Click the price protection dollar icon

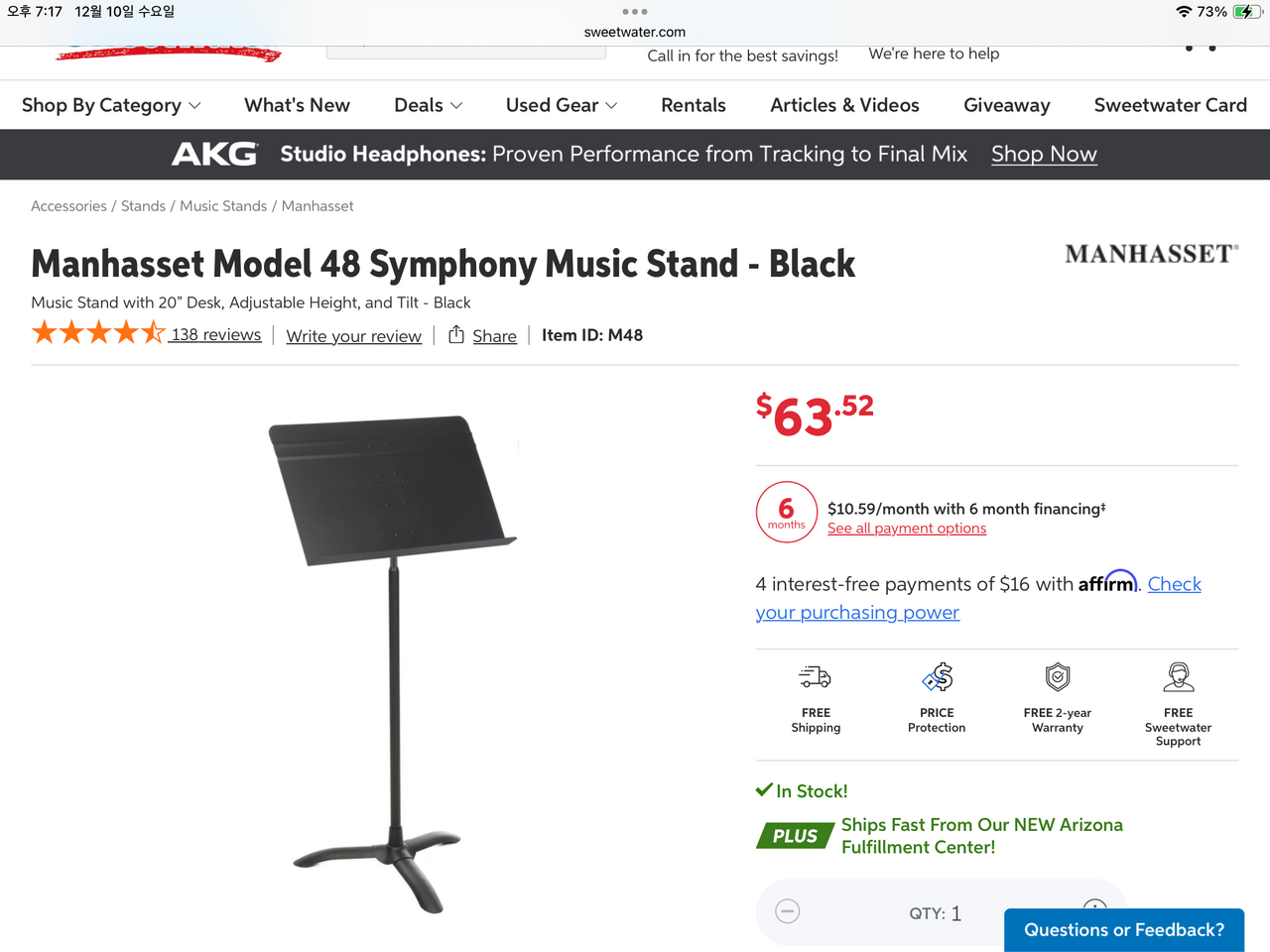[937, 677]
